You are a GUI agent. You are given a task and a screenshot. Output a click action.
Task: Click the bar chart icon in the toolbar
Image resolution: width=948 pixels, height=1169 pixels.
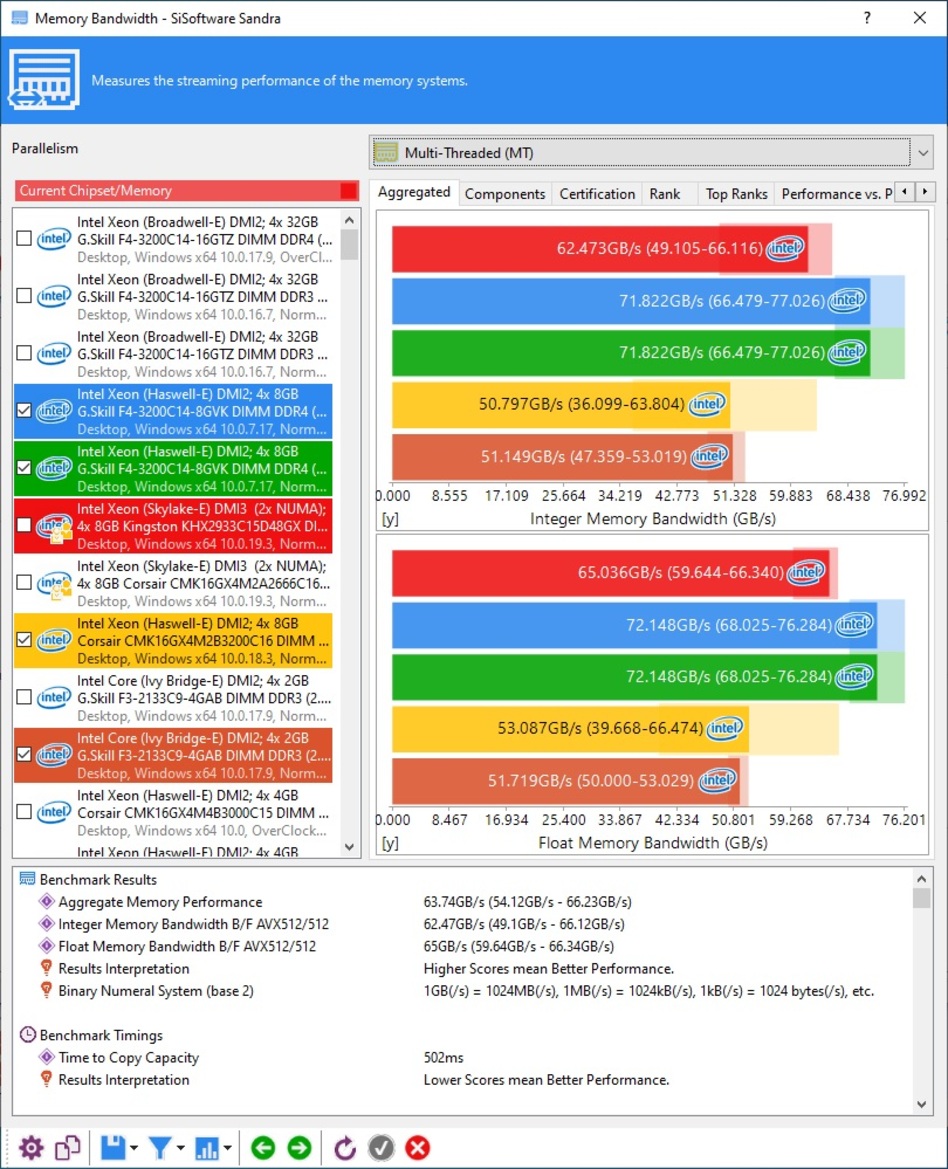(x=206, y=1148)
